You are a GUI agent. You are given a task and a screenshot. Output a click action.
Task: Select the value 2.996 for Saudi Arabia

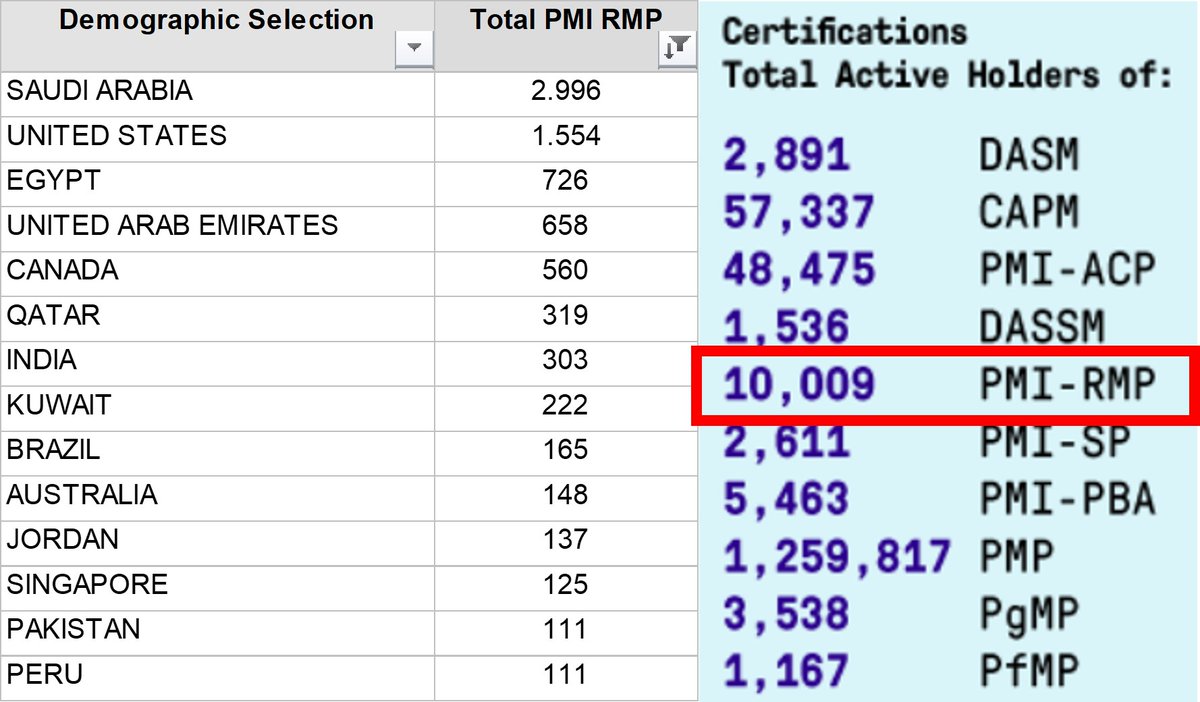pos(565,93)
